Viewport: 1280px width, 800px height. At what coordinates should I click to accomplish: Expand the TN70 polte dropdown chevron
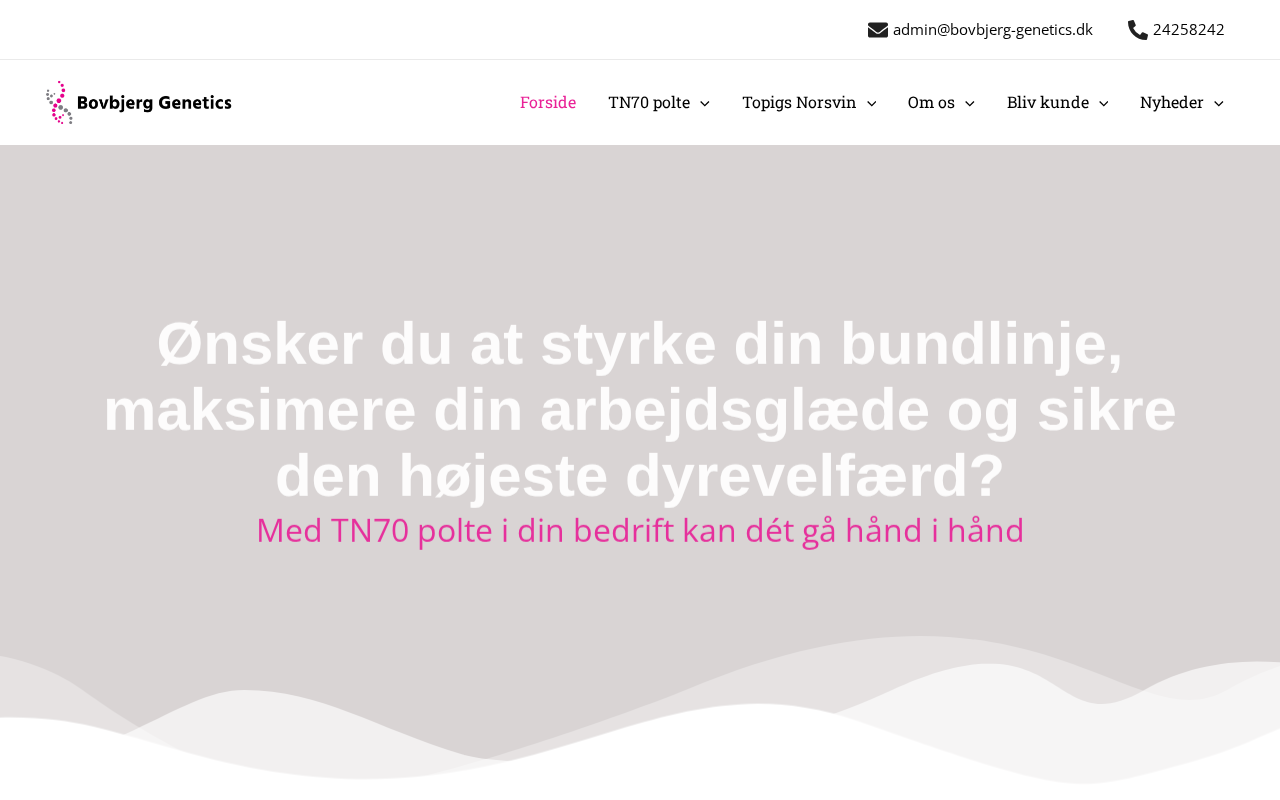pos(705,103)
